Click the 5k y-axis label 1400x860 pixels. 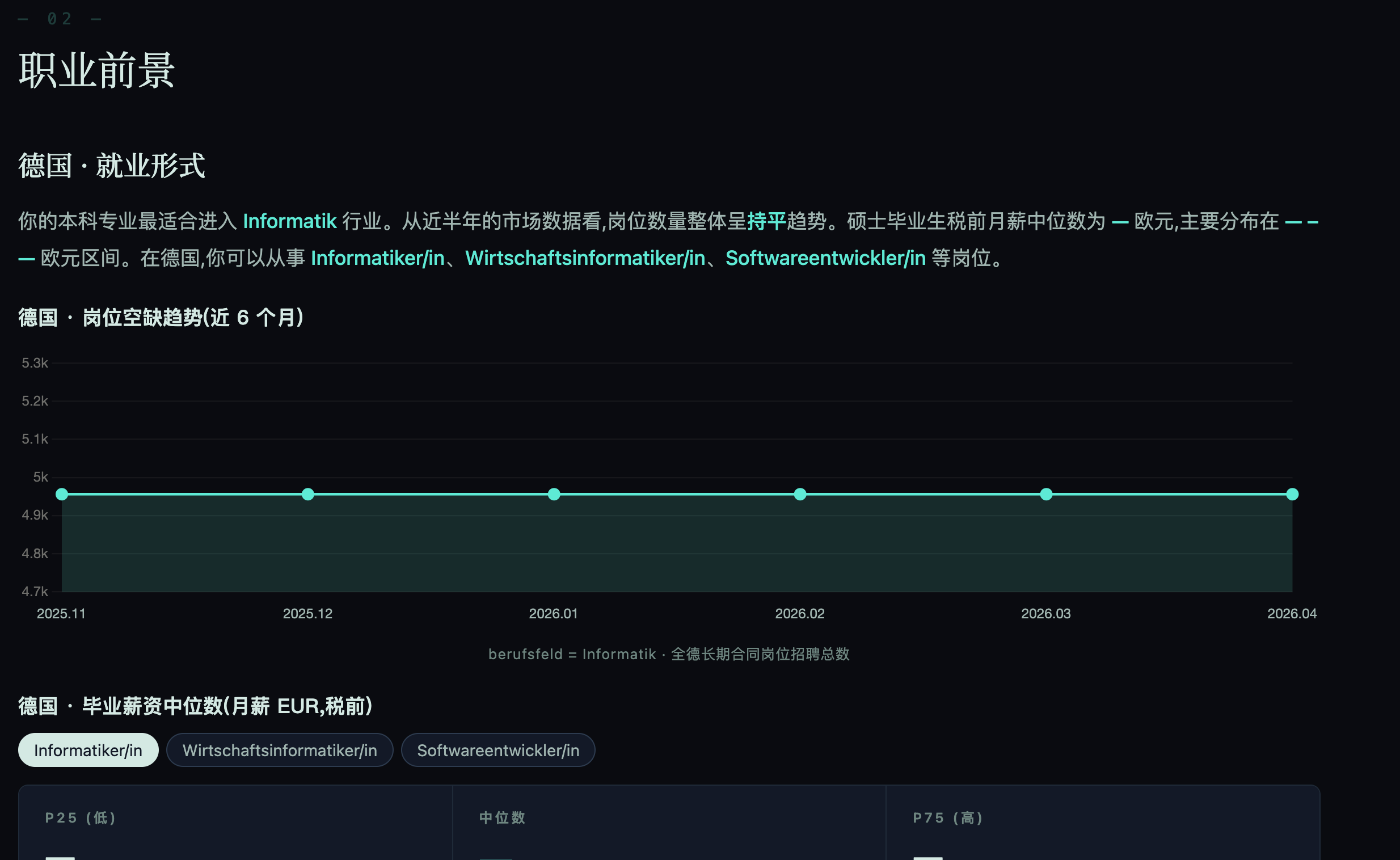tap(40, 477)
